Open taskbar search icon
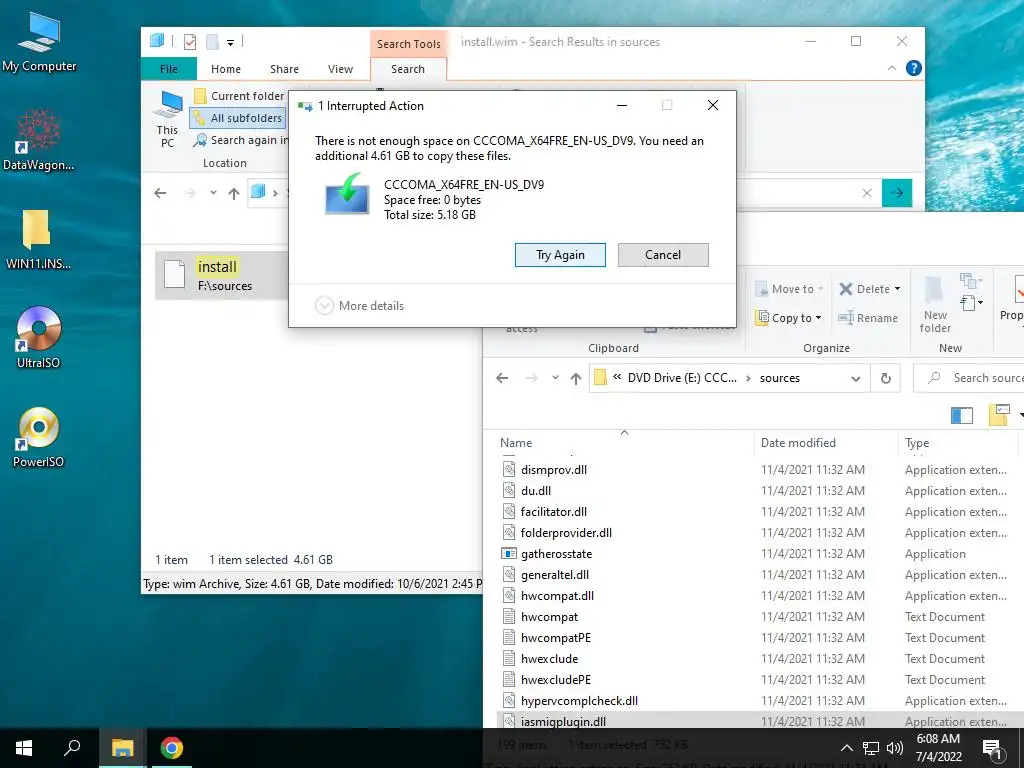Image resolution: width=1024 pixels, height=768 pixels. [x=72, y=748]
